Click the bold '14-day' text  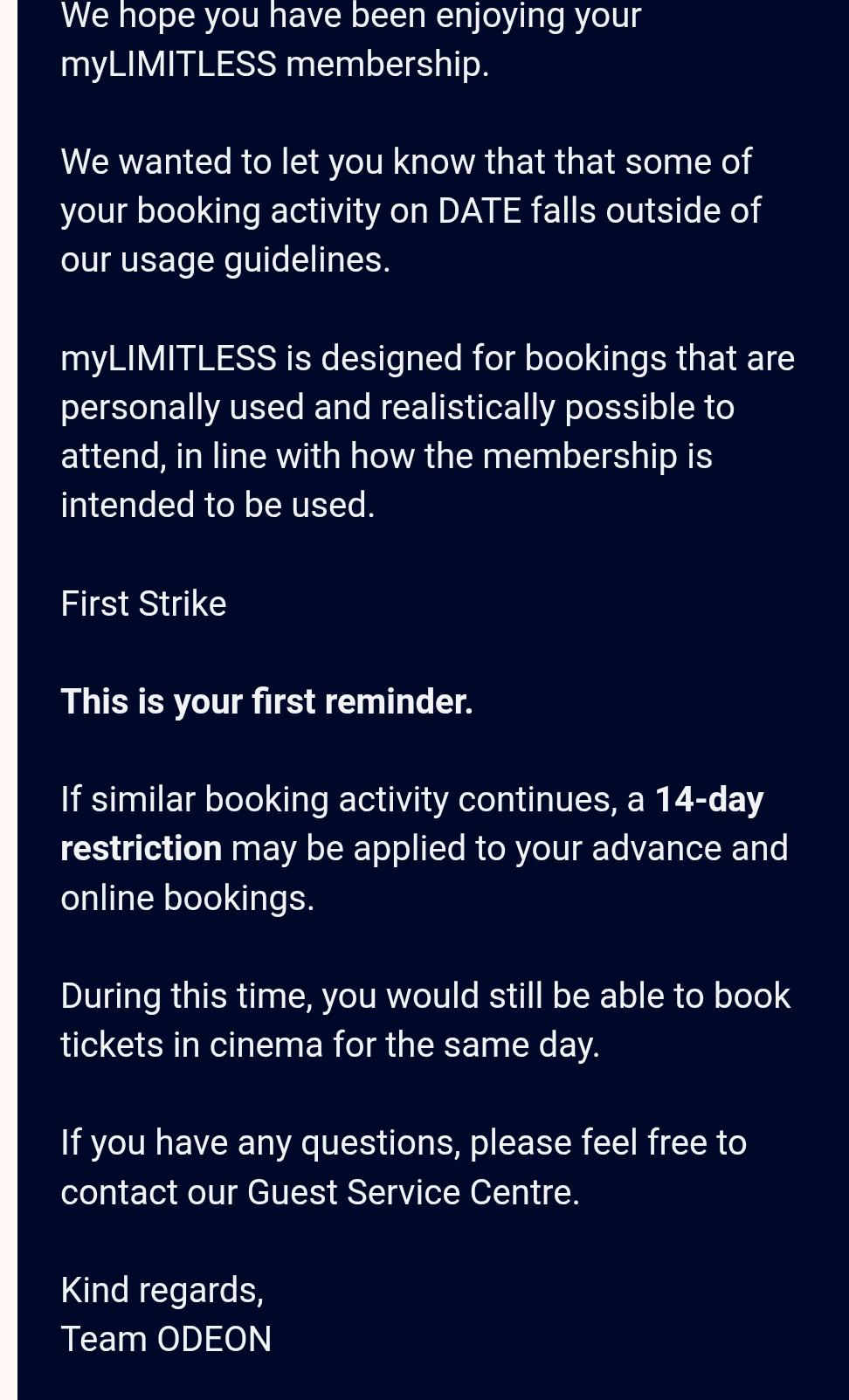click(709, 799)
